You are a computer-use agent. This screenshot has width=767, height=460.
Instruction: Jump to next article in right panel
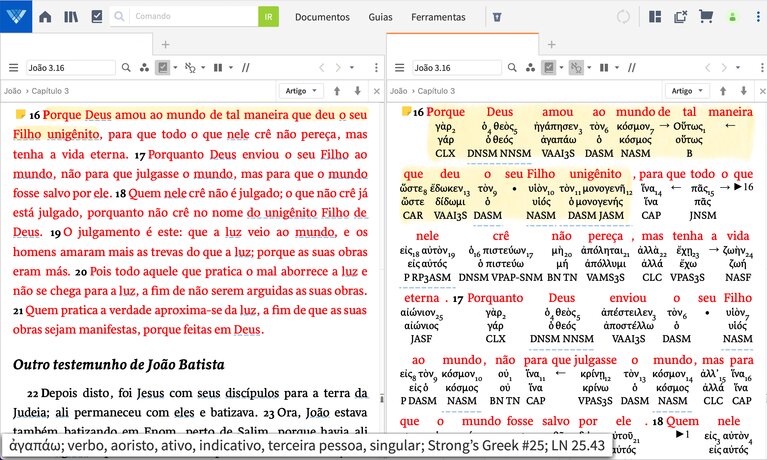744,91
